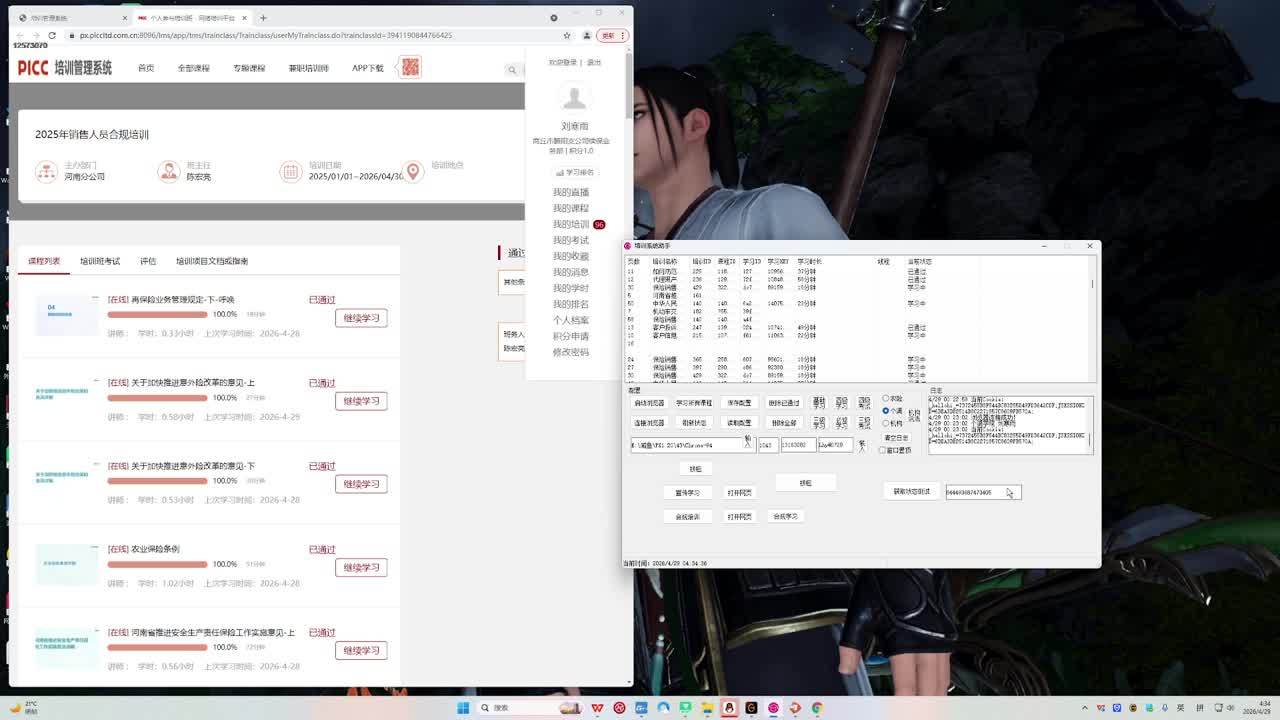This screenshot has width=1280, height=720.
Task: Click the search magnifier icon in PICC header
Action: pyautogui.click(x=512, y=69)
